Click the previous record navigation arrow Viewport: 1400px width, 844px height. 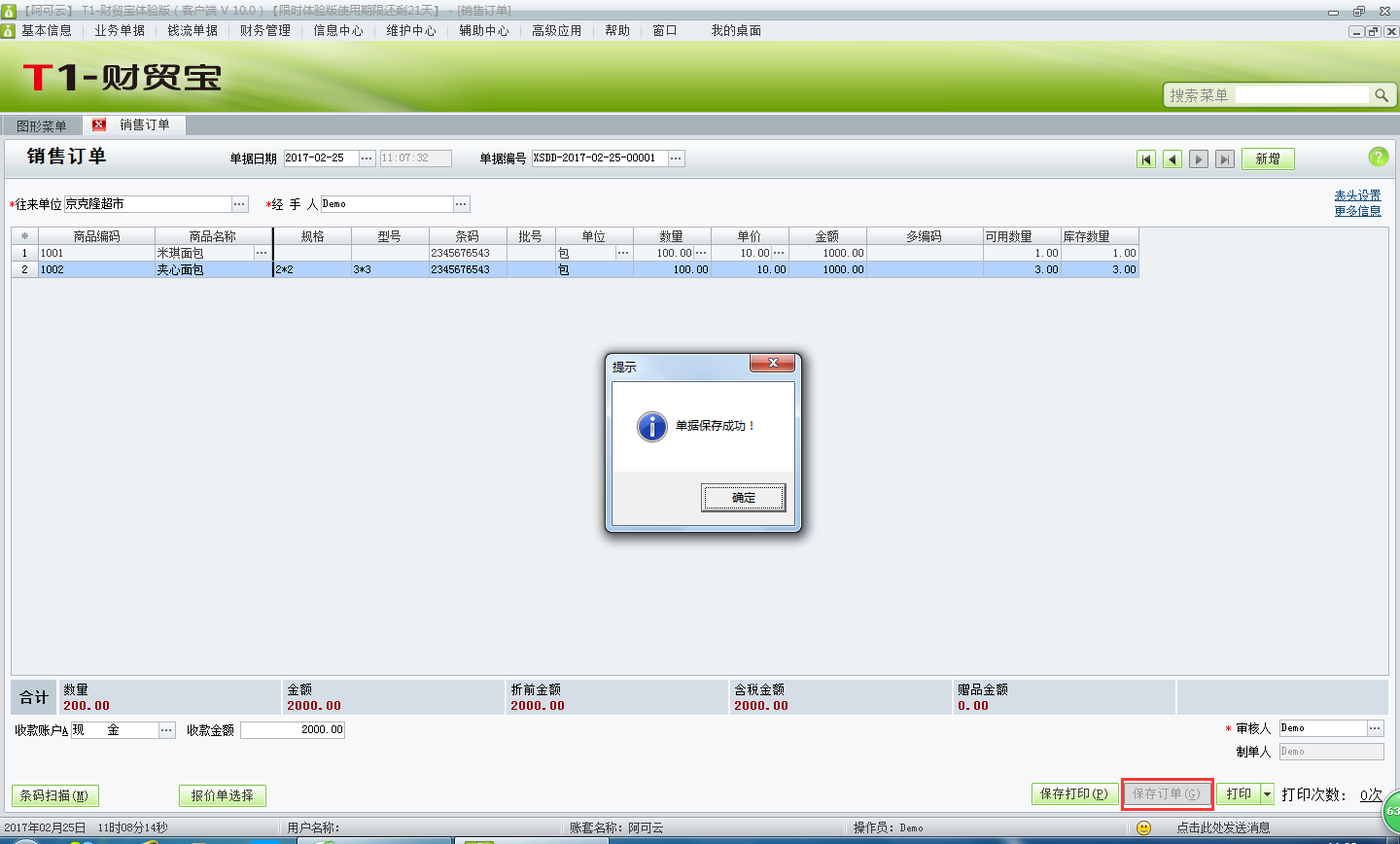point(1172,158)
